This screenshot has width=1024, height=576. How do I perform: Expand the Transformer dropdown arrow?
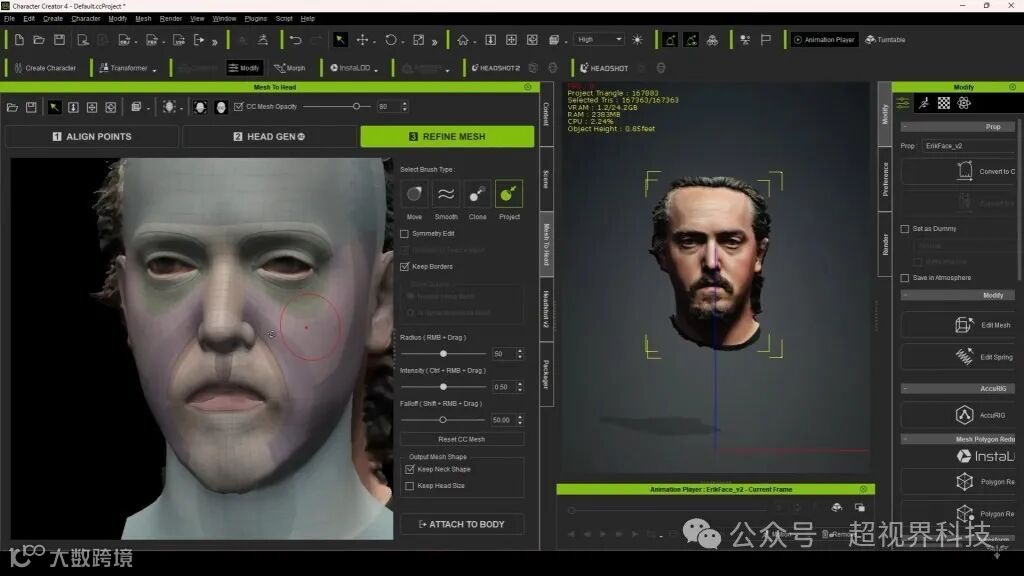coord(155,69)
